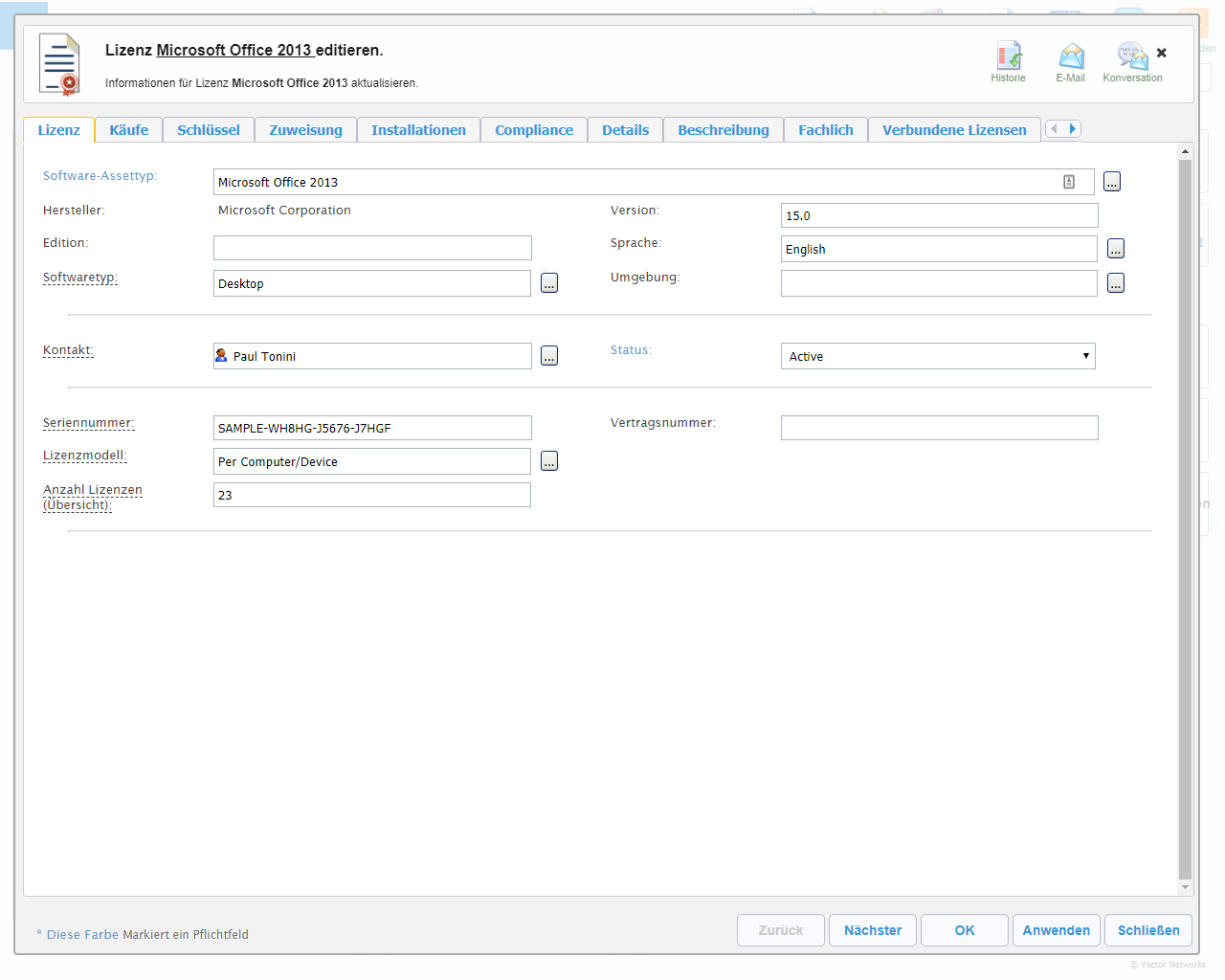Click the Lizenzmodell label

coord(85,456)
